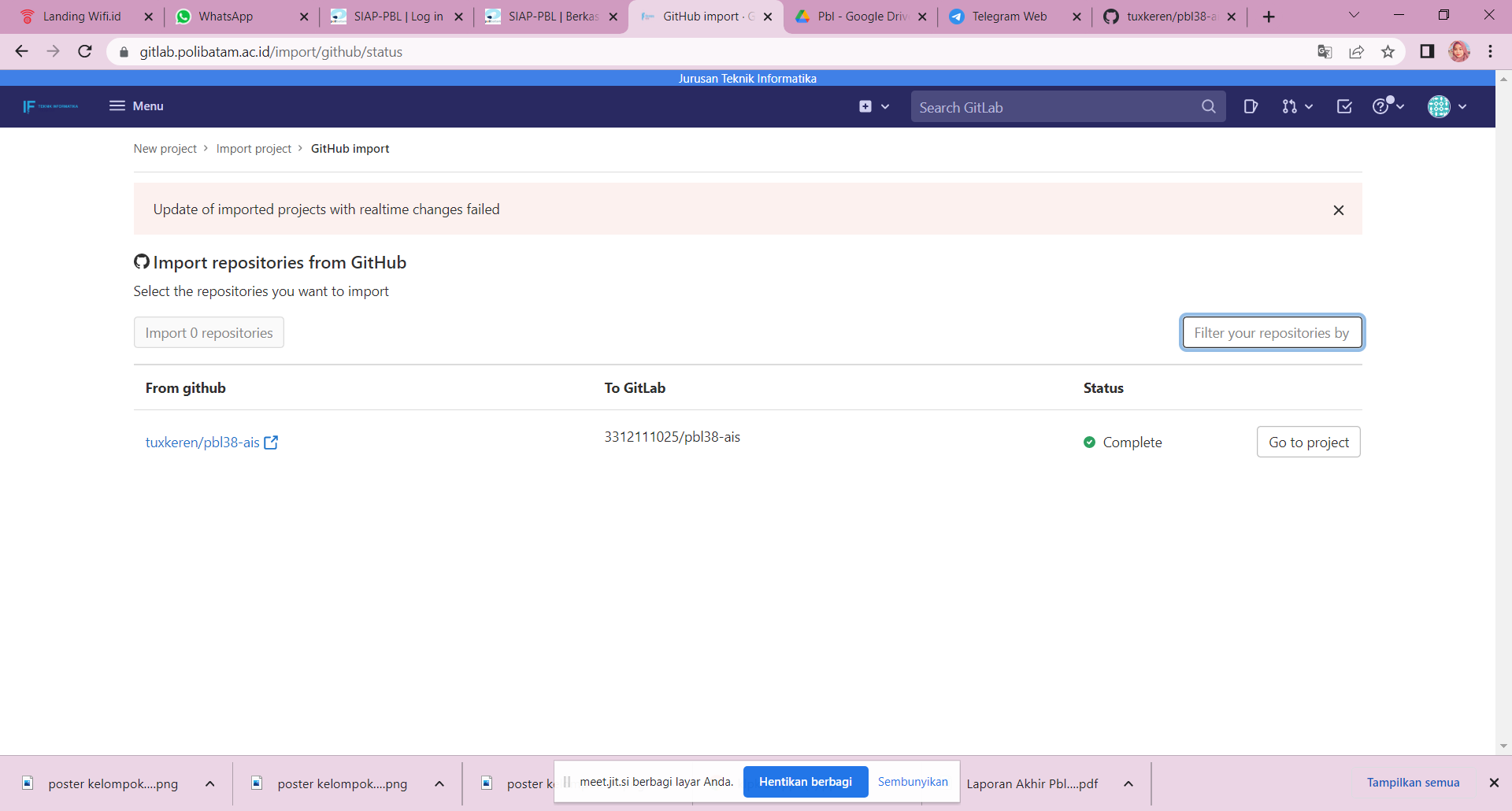The width and height of the screenshot is (1512, 811).
Task: Open the Chrome profile avatar
Action: click(x=1459, y=51)
